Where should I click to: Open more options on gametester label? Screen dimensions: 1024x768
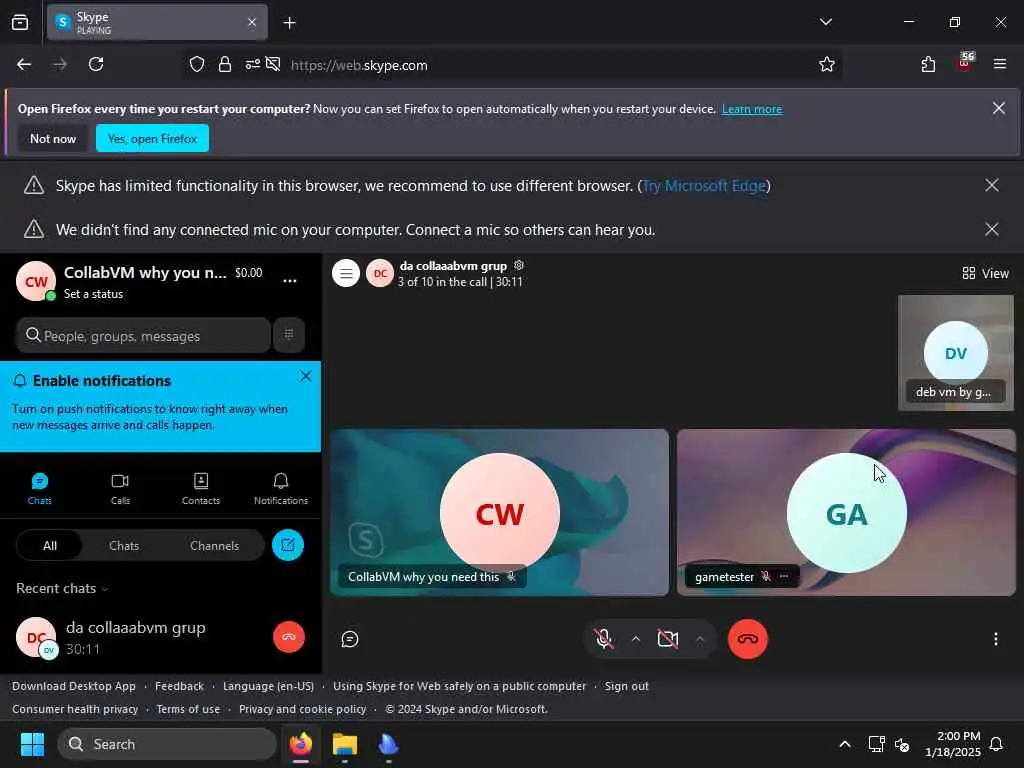coord(784,576)
